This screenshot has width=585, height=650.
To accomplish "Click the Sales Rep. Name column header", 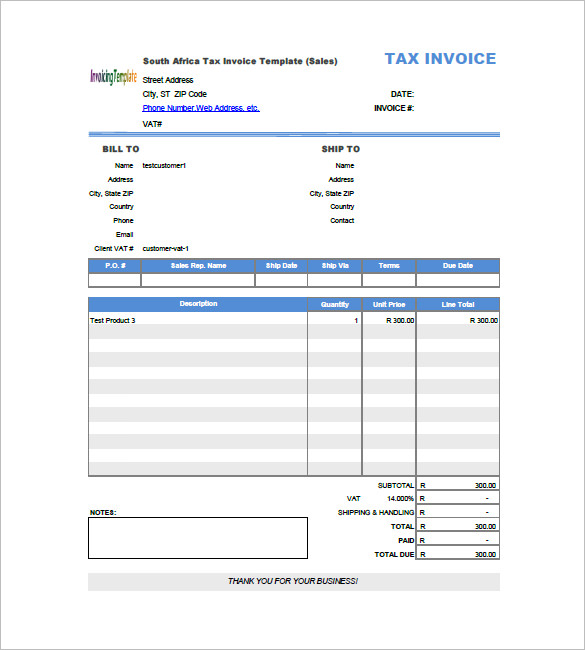I will (x=198, y=266).
